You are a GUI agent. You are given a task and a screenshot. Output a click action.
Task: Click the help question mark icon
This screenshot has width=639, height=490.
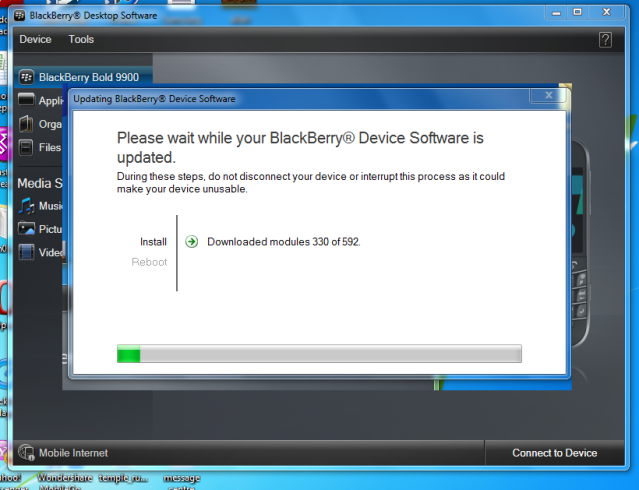605,39
